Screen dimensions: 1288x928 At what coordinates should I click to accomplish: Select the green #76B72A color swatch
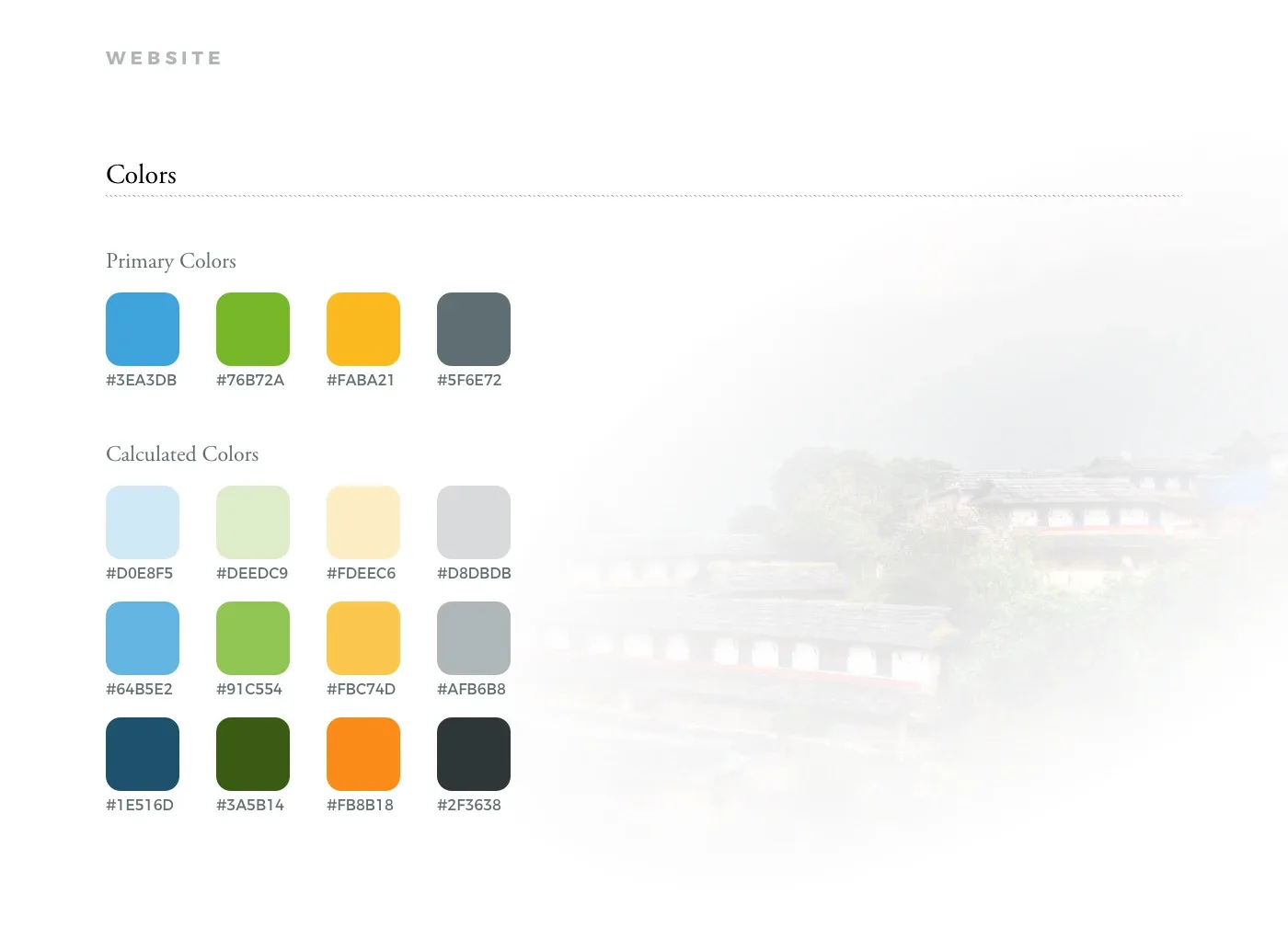(x=253, y=329)
